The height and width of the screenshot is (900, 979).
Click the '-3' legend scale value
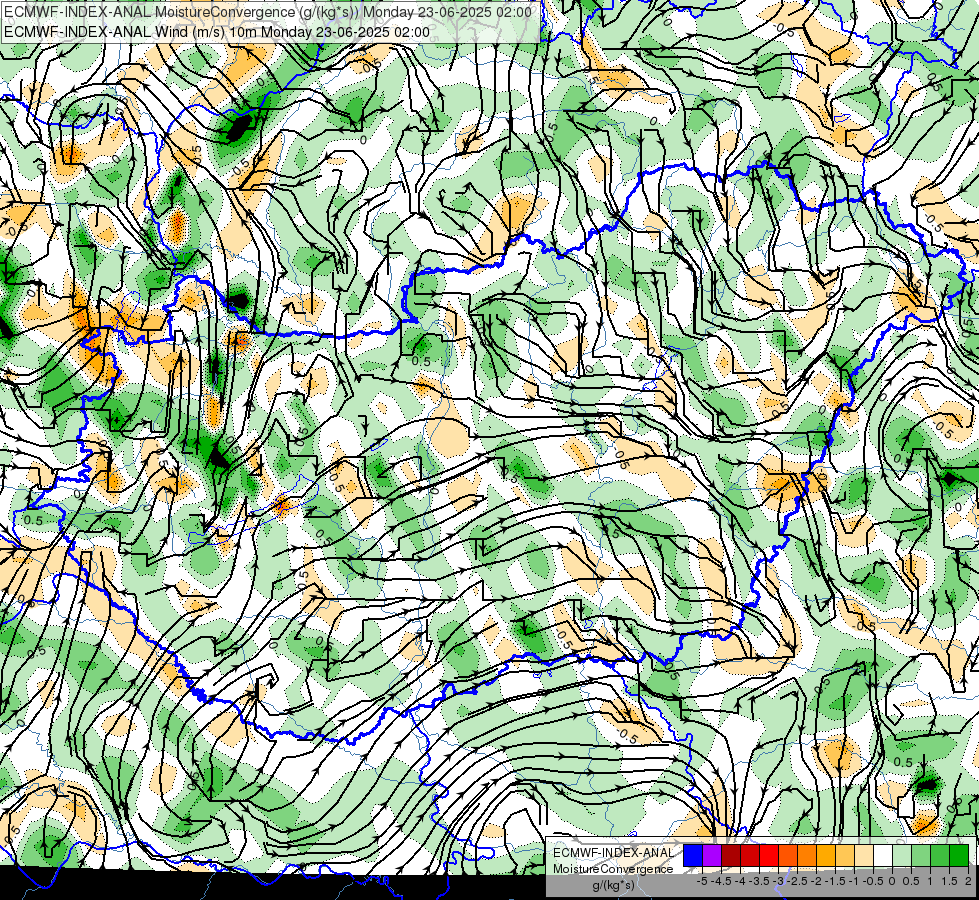pos(779,881)
